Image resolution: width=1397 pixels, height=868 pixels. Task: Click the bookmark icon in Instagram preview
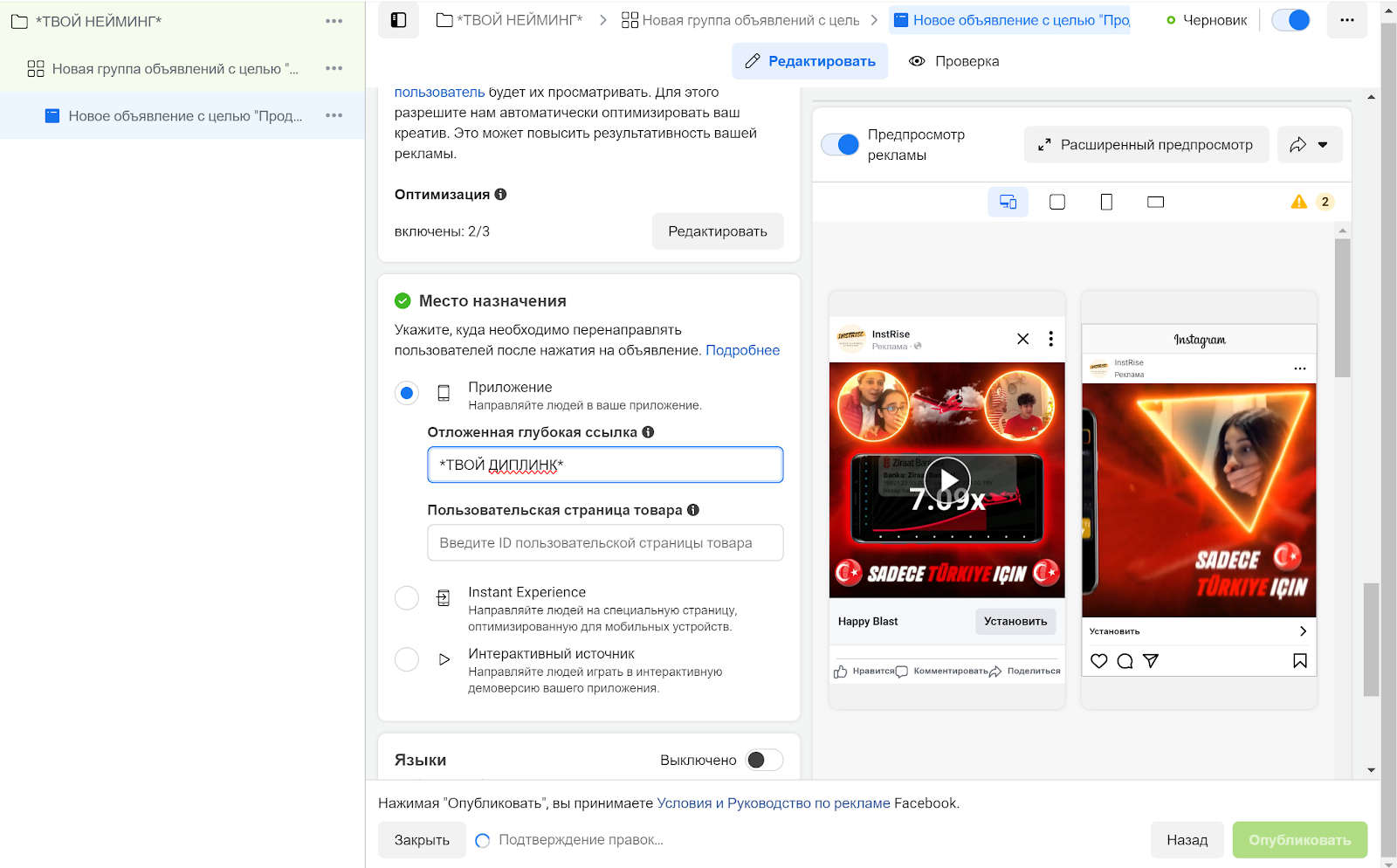pyautogui.click(x=1300, y=661)
